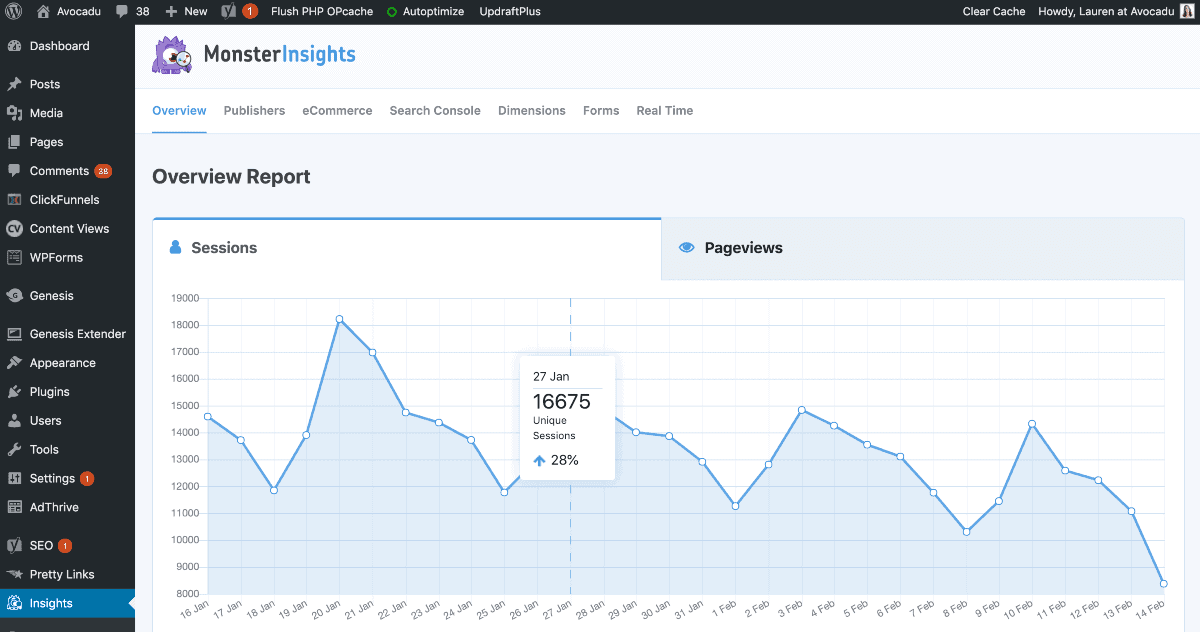Select the eCommerce tab

[337, 110]
